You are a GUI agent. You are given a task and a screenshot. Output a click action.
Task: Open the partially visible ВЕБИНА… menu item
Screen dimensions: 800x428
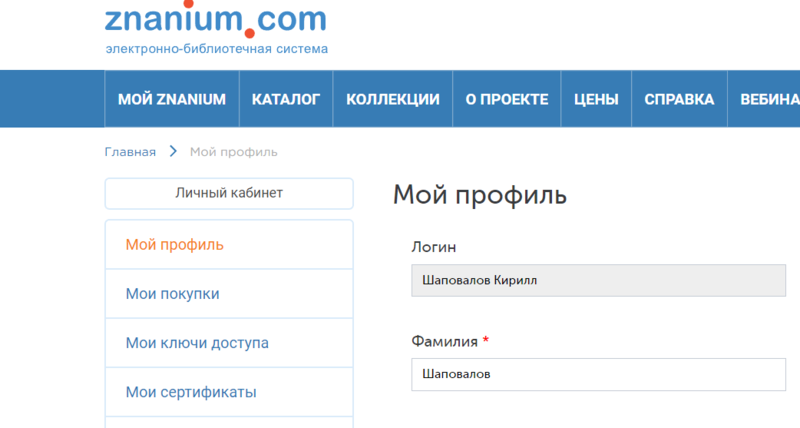click(764, 99)
